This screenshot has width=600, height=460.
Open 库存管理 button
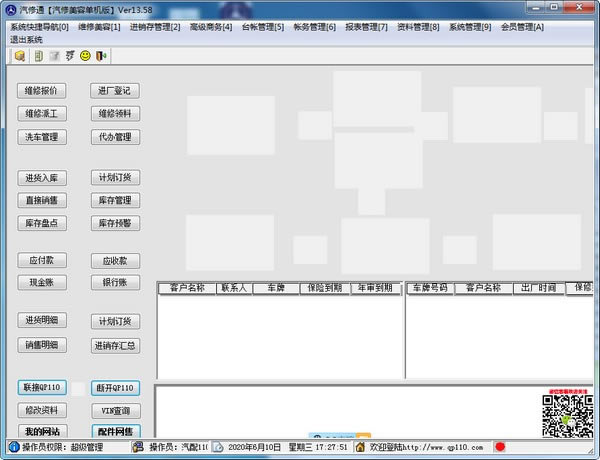point(116,200)
